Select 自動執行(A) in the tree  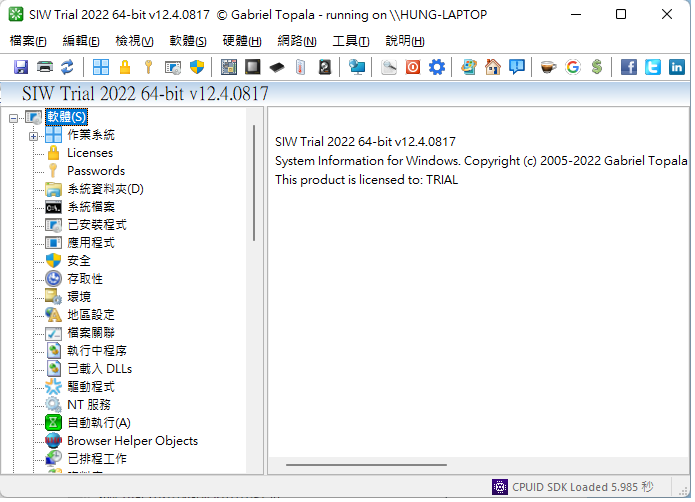[99, 423]
